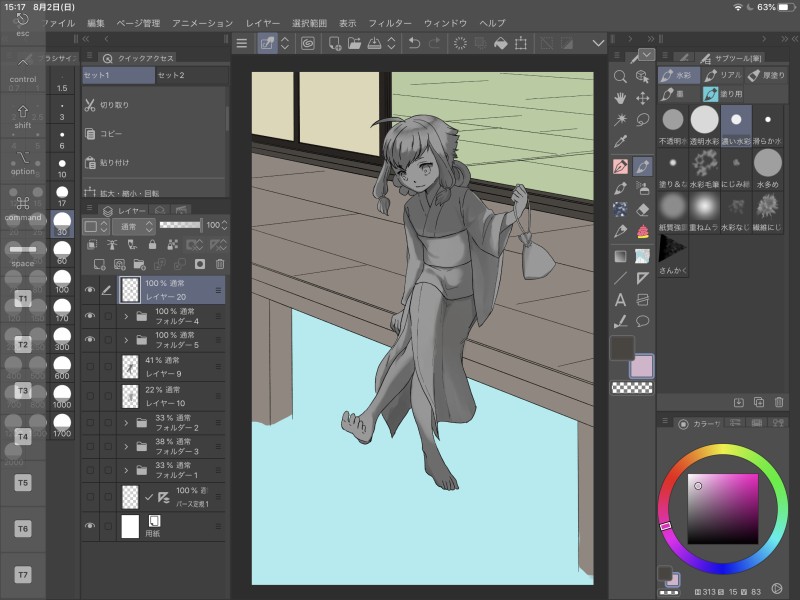This screenshot has height=600, width=800.
Task: Open the blend mode 通常 dropdown
Action: [x=132, y=226]
